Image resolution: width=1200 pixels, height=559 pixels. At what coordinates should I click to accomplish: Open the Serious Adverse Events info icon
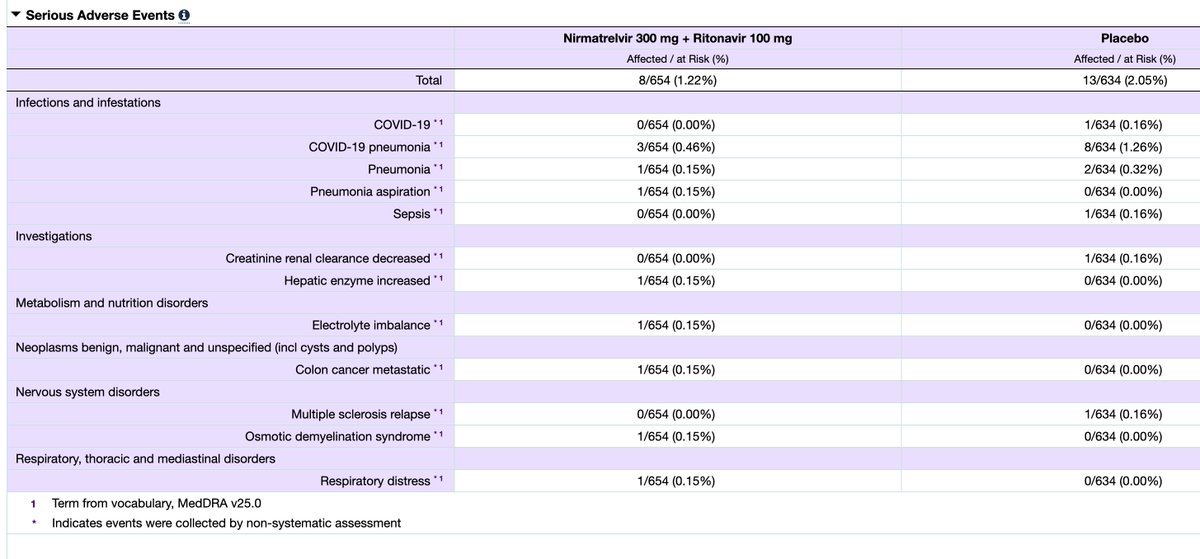tap(185, 17)
